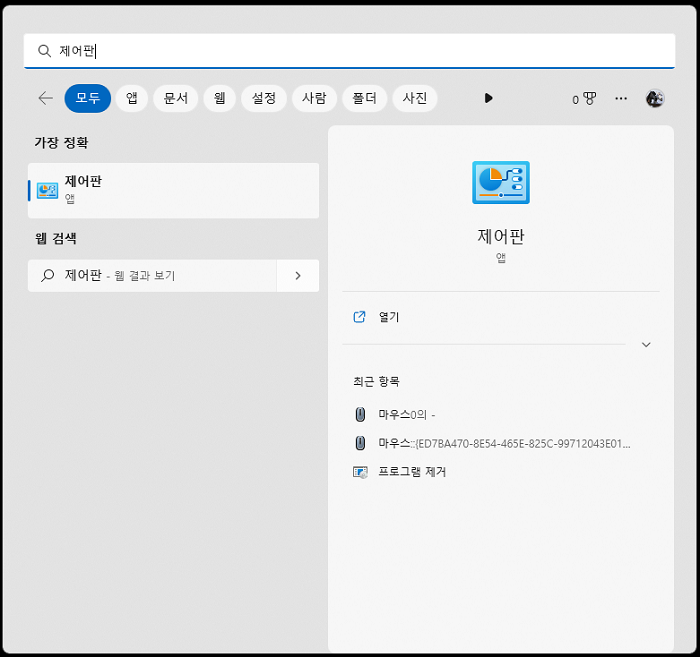Expand web results chevron arrow
The height and width of the screenshot is (657, 700).
[298, 276]
